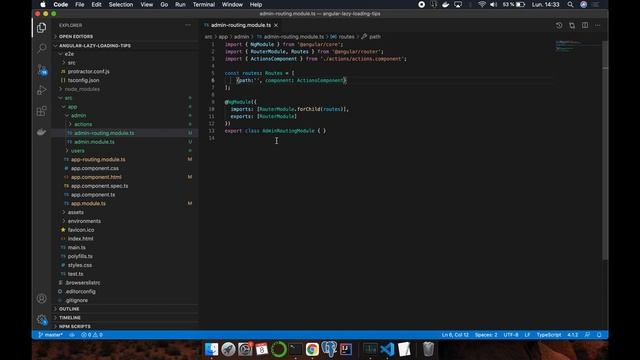
Task: Click the editor vertical scrollbar
Action: (605, 149)
